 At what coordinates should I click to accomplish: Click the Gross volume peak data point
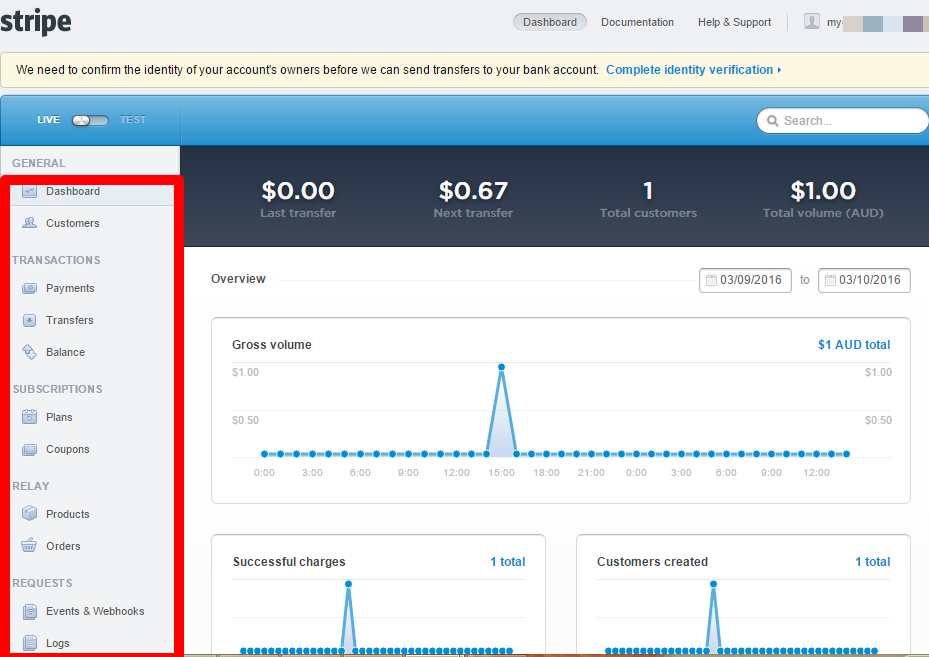501,367
